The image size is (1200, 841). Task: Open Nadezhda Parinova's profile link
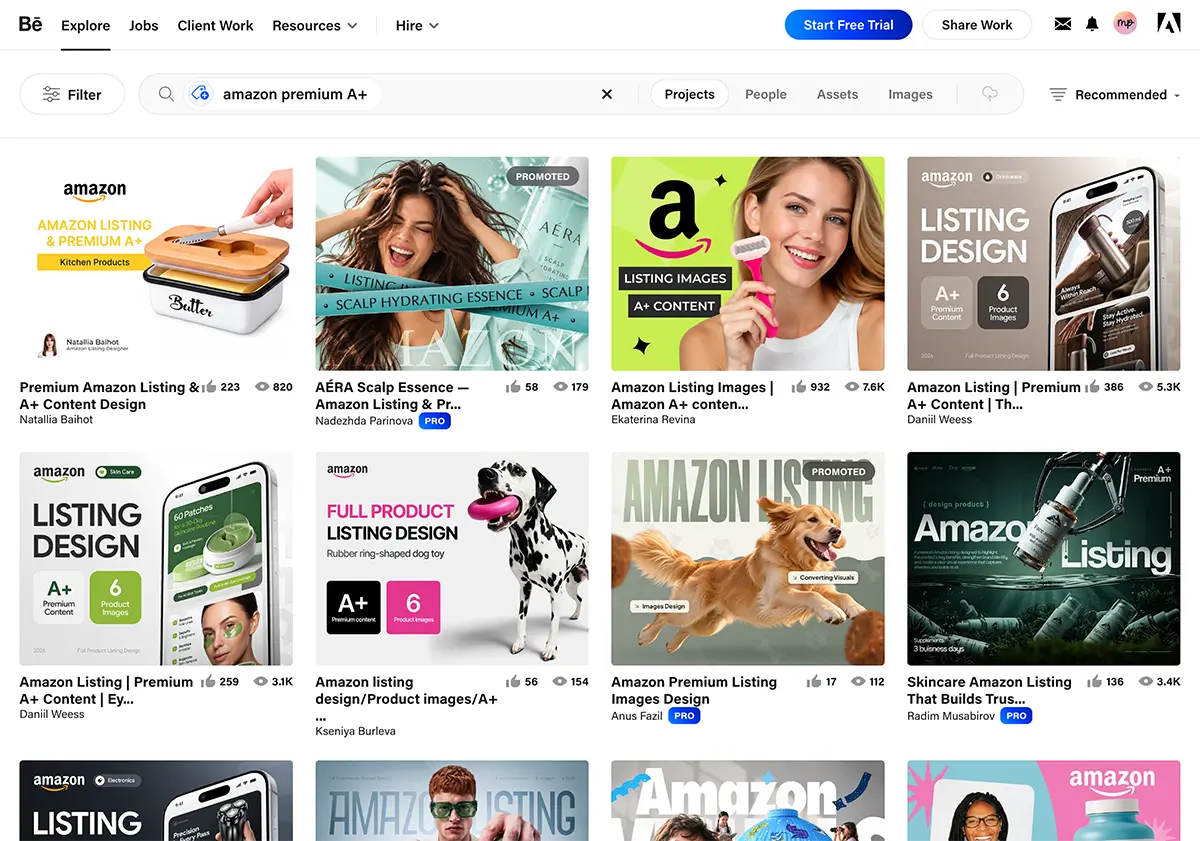[364, 421]
